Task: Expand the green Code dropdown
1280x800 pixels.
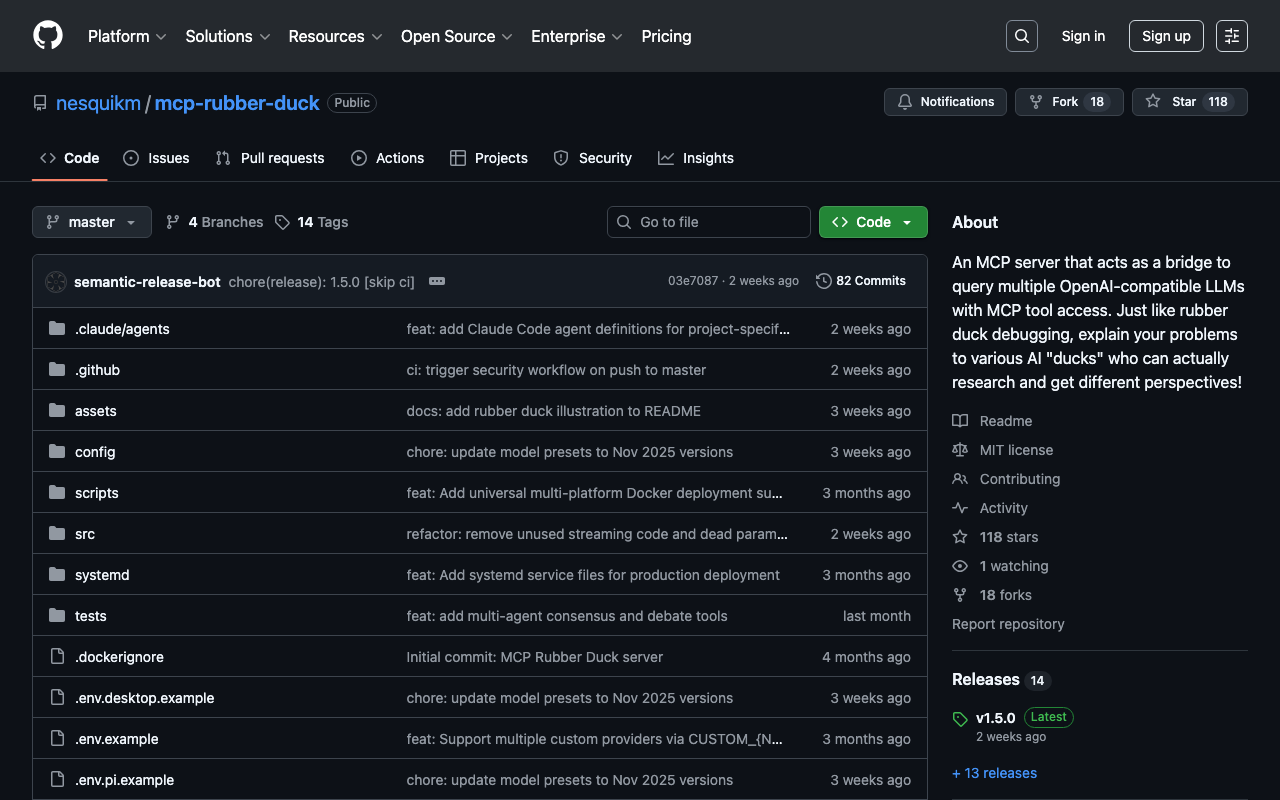Action: 873,222
